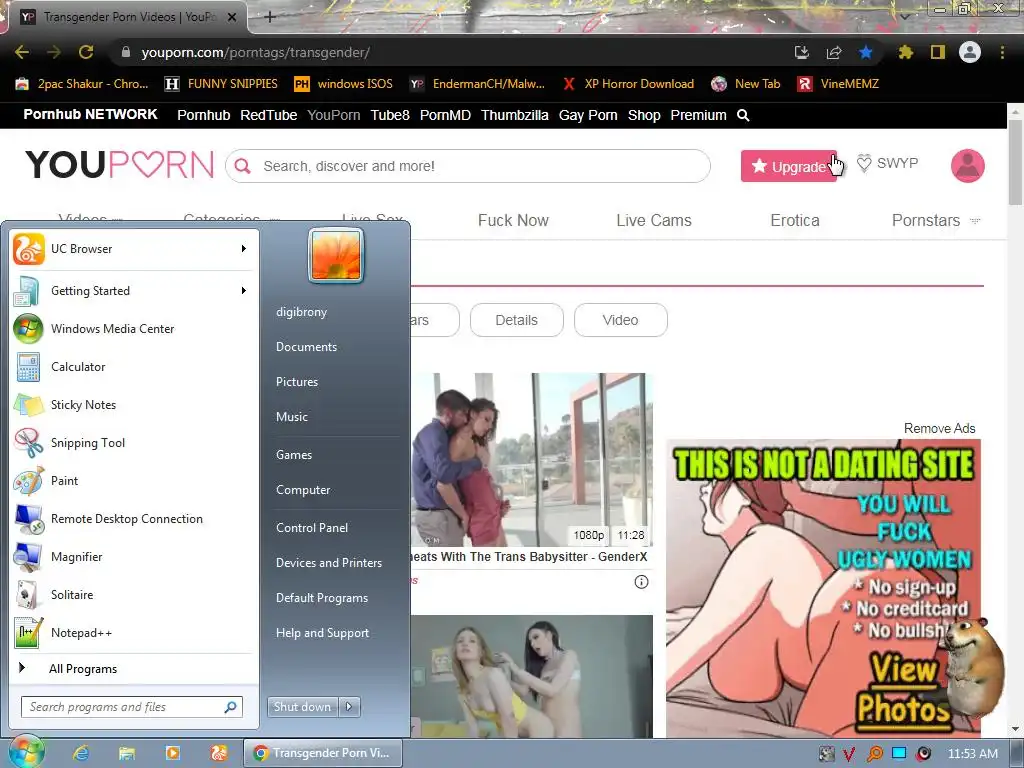1024x768 pixels.
Task: Click the pink Upgrade button
Action: coord(788,166)
